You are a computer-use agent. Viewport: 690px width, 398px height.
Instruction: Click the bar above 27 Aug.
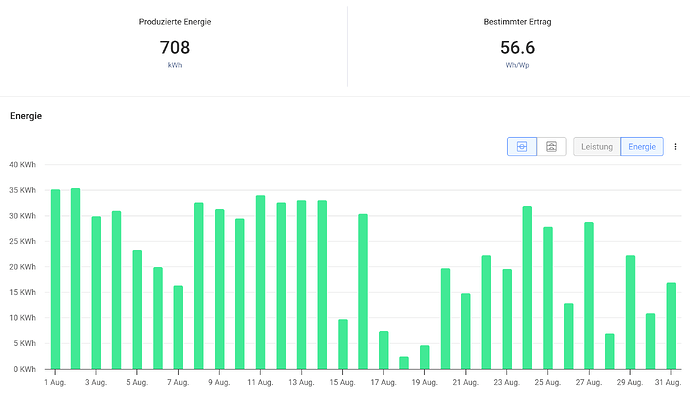point(589,295)
